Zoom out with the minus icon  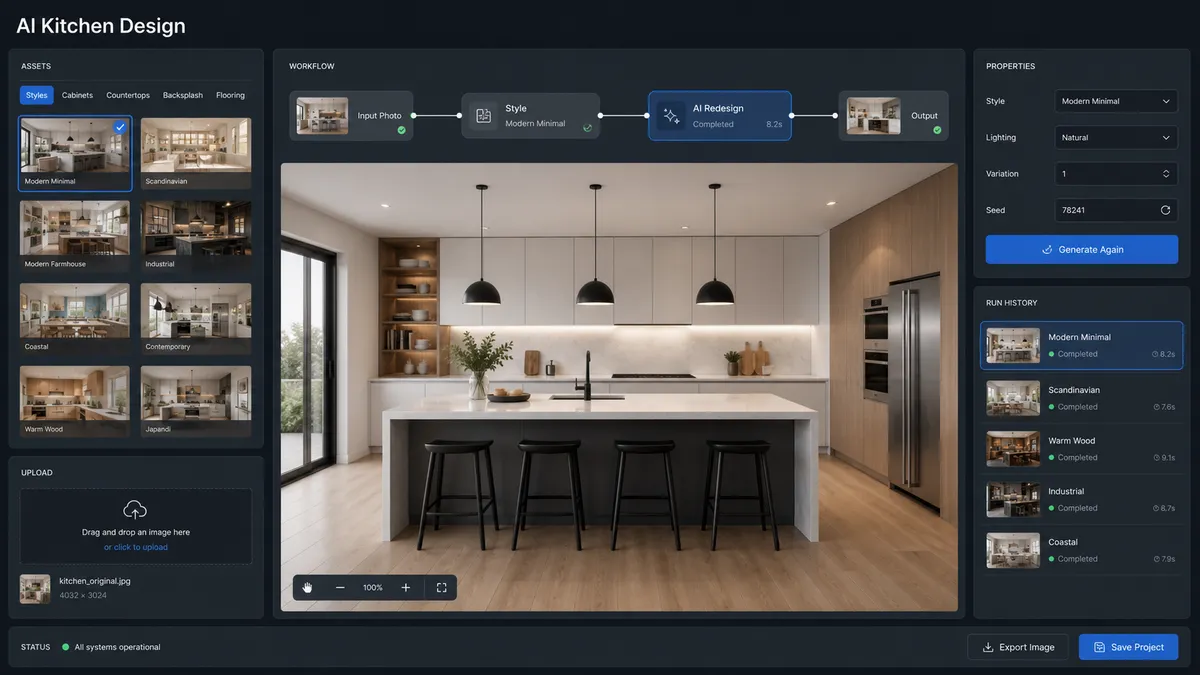coord(340,588)
